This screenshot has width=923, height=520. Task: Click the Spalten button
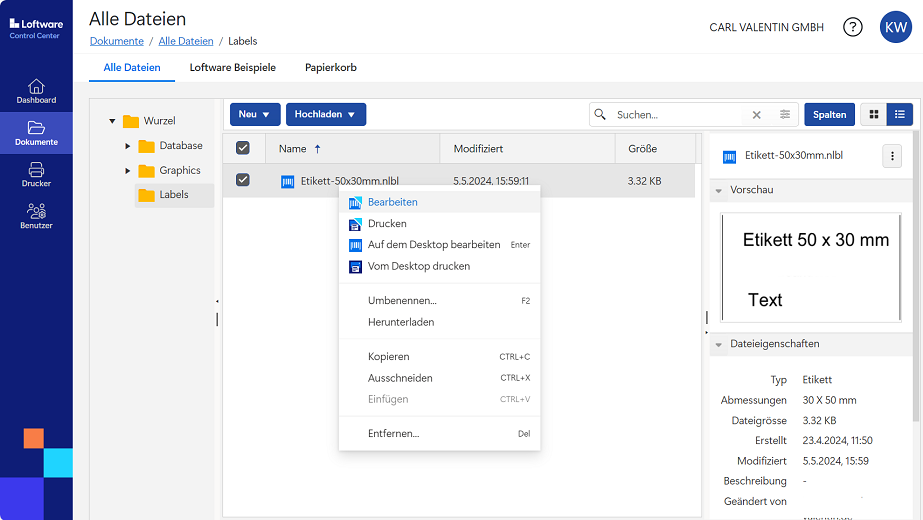pyautogui.click(x=829, y=115)
